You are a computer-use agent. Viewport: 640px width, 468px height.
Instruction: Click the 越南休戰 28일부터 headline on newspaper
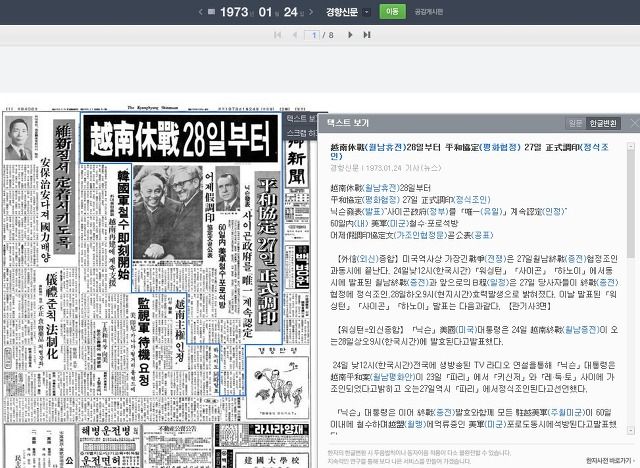point(180,138)
